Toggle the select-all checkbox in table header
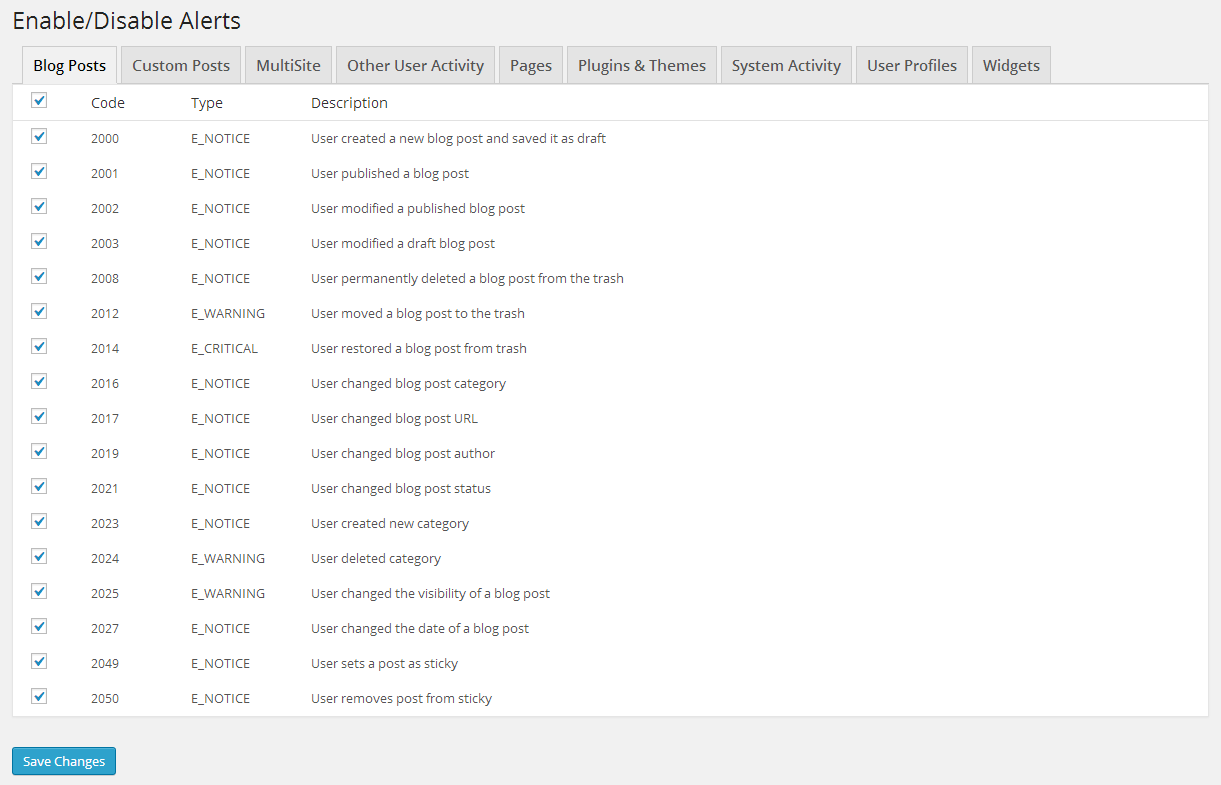Screen dimensions: 1221x785 [x=39, y=100]
